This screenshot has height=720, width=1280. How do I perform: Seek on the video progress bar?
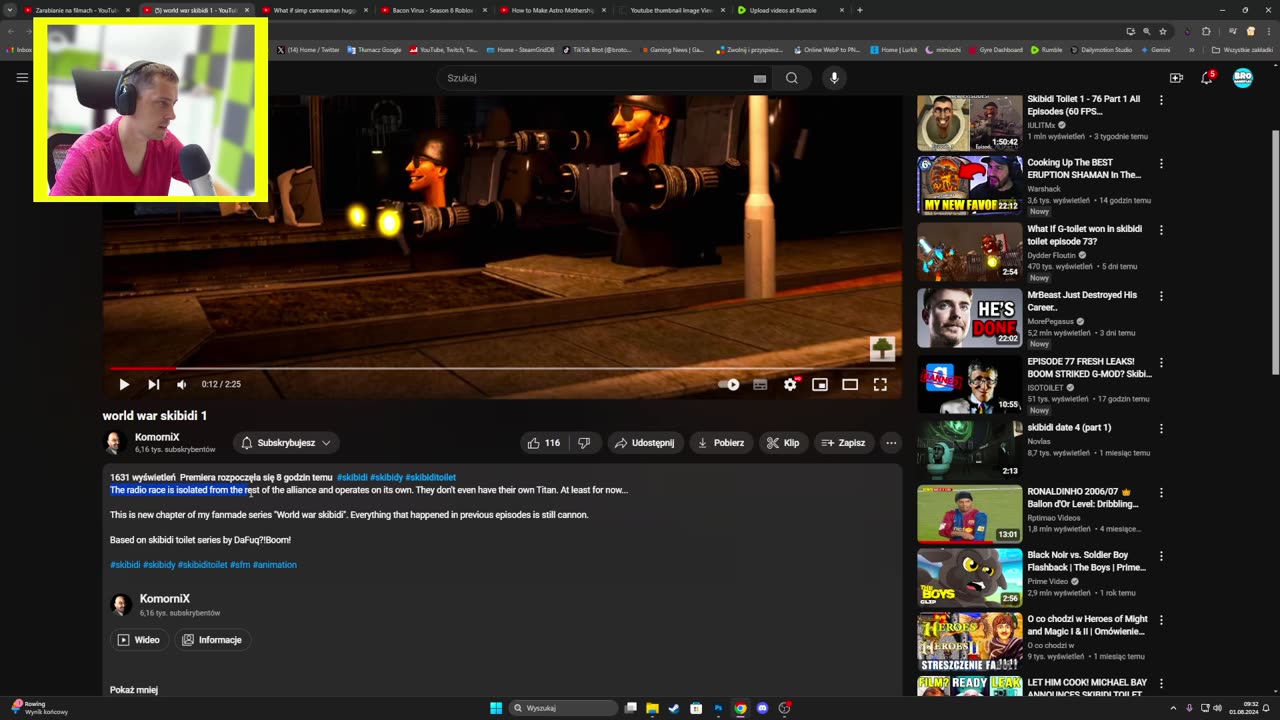[501, 368]
